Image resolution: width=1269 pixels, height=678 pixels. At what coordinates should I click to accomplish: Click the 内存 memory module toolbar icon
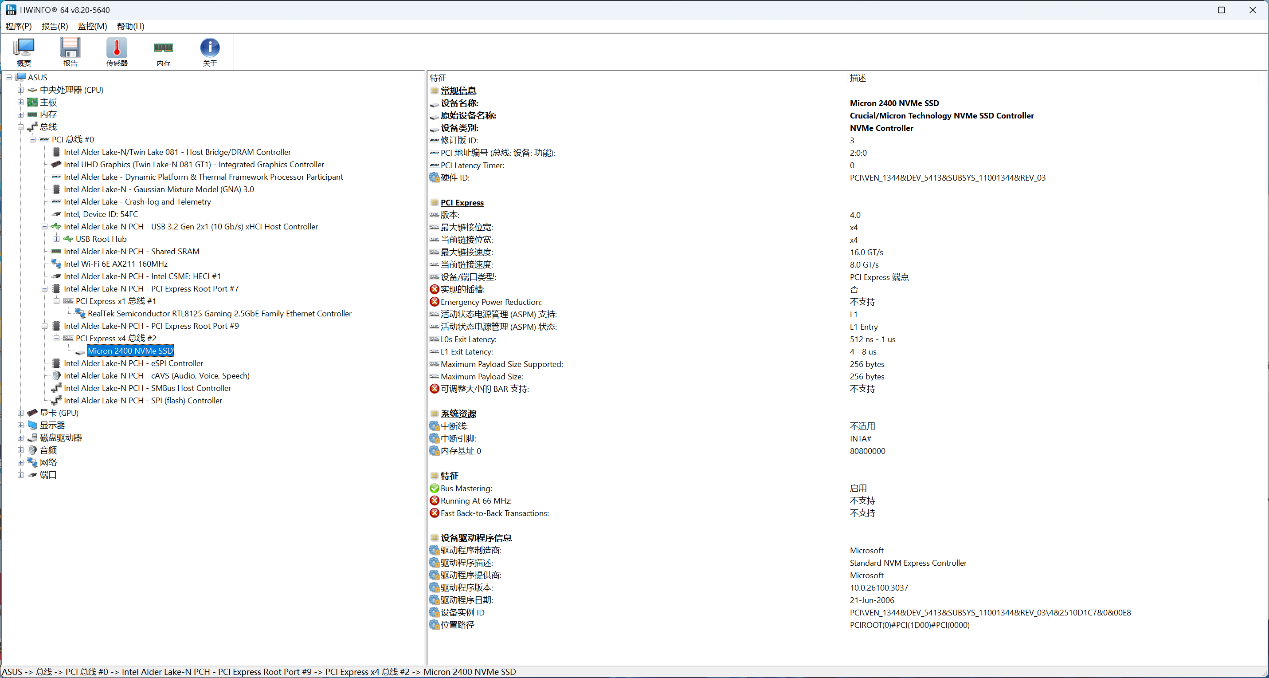tap(163, 48)
